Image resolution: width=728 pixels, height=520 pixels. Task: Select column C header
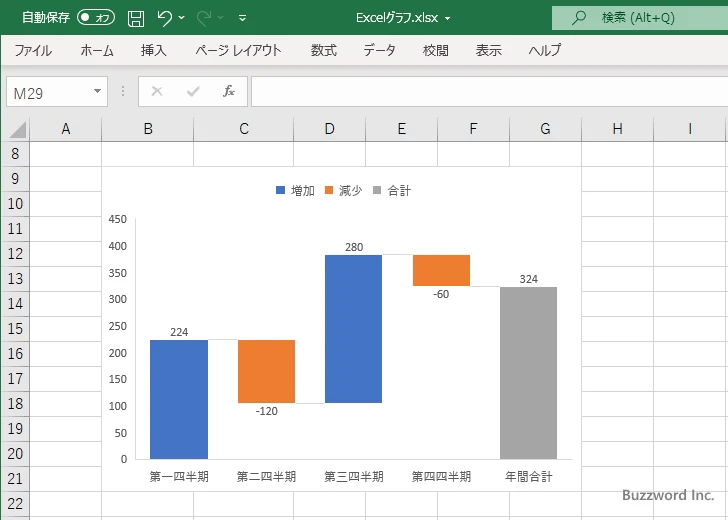click(244, 129)
